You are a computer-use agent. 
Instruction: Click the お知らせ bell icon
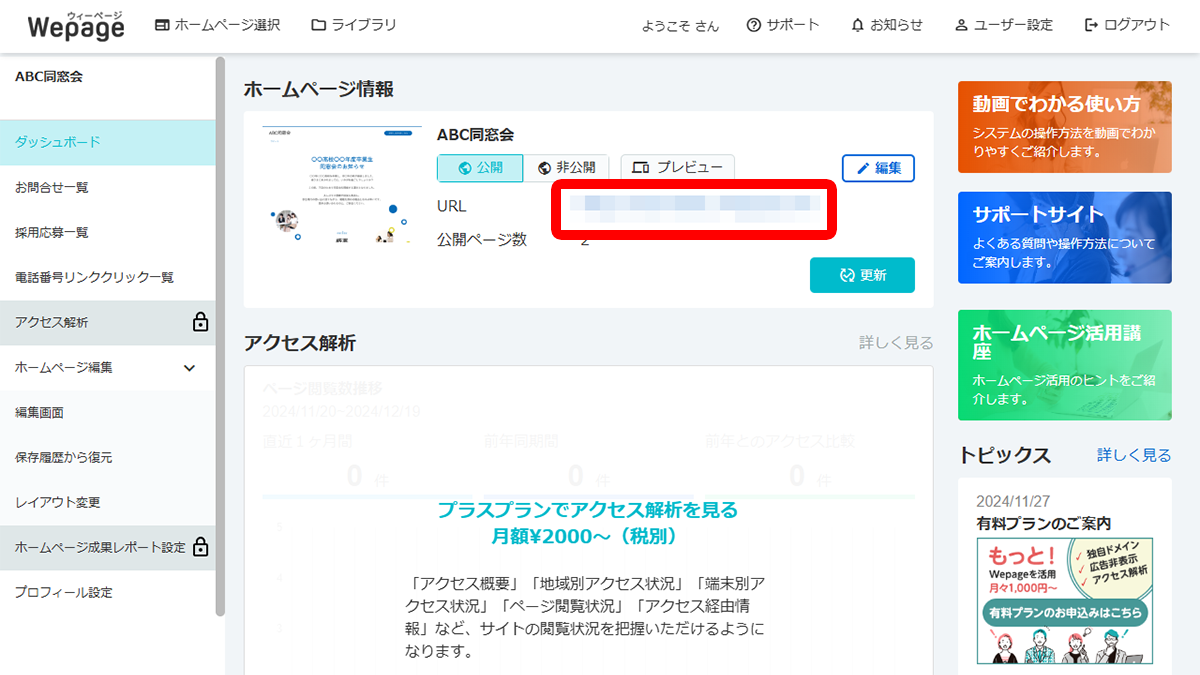(x=860, y=25)
